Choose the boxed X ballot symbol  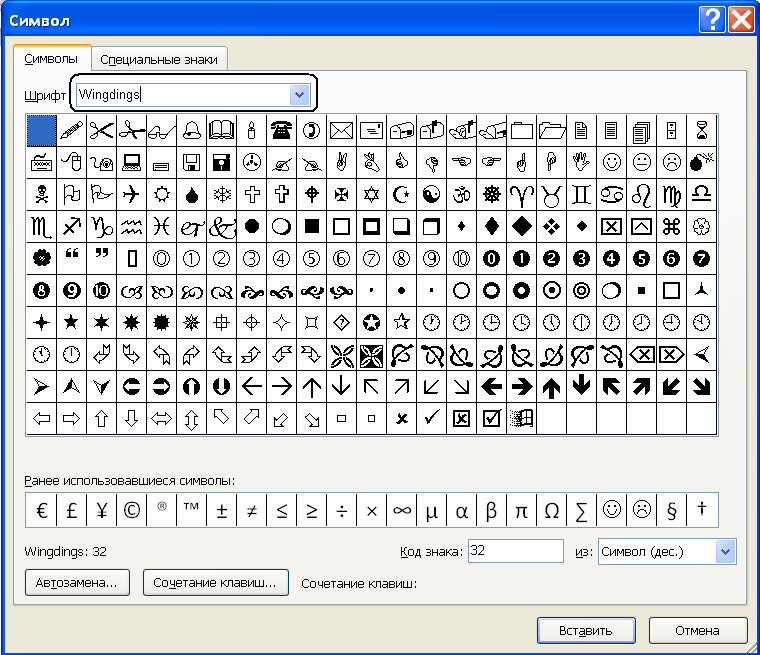tap(461, 418)
